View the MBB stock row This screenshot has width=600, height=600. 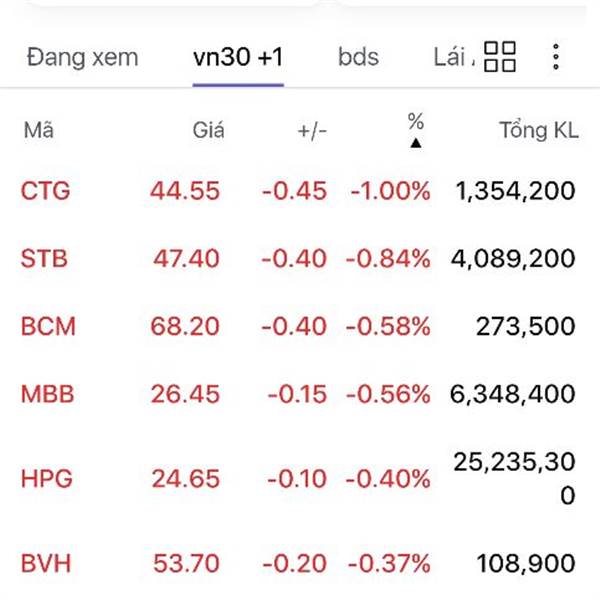pos(300,394)
